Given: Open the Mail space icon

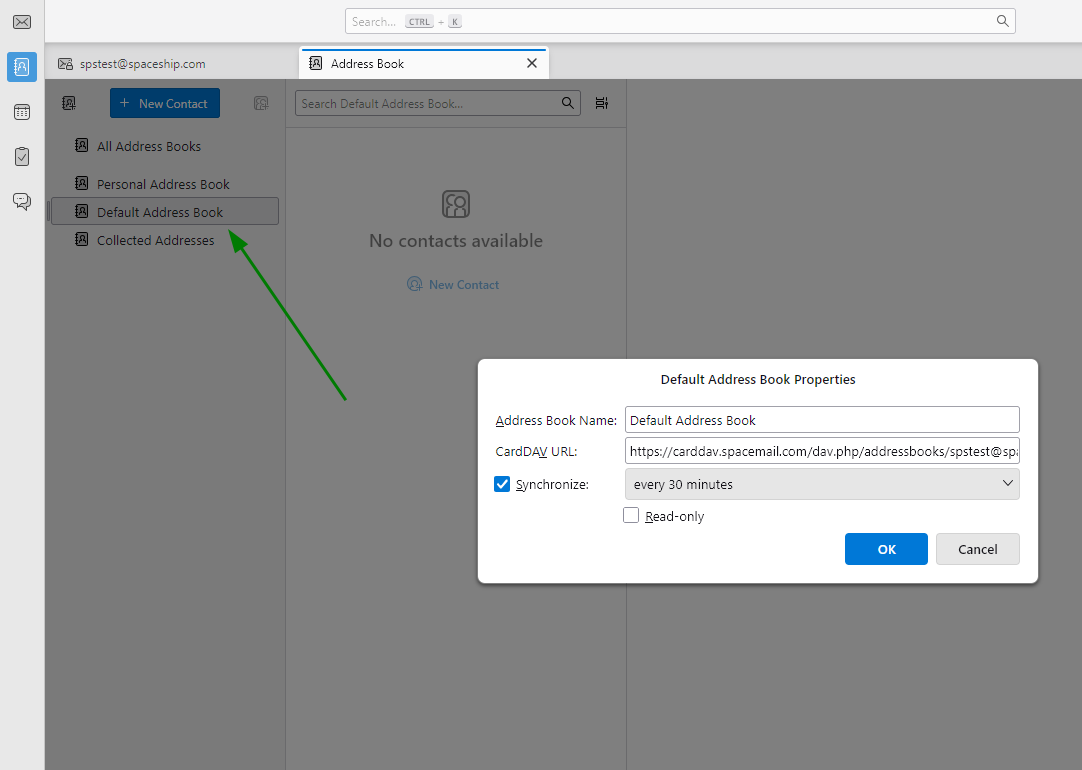Looking at the screenshot, I should click(21, 21).
